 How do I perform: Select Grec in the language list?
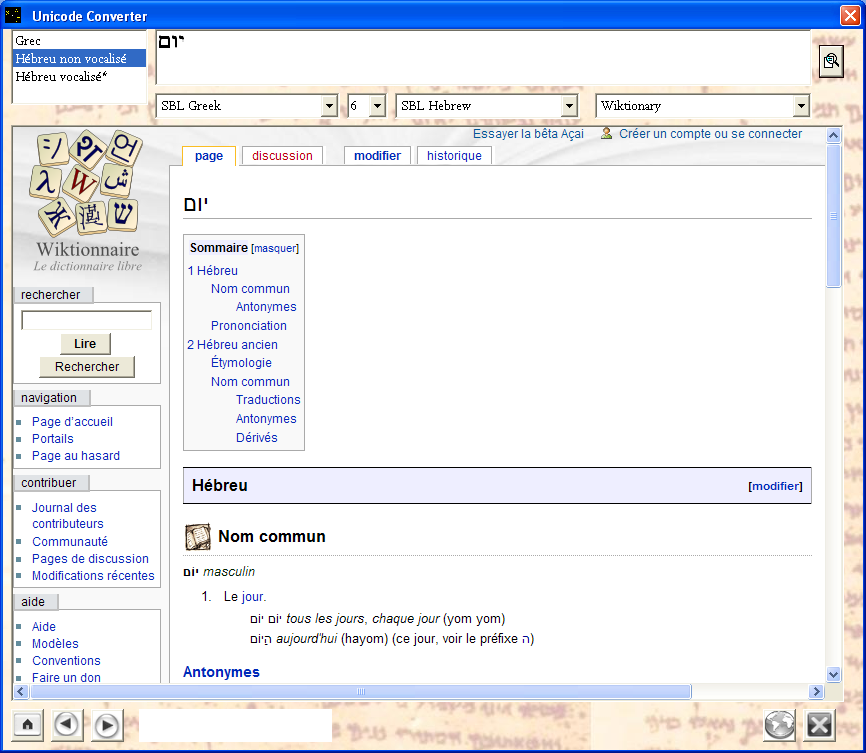coord(80,40)
